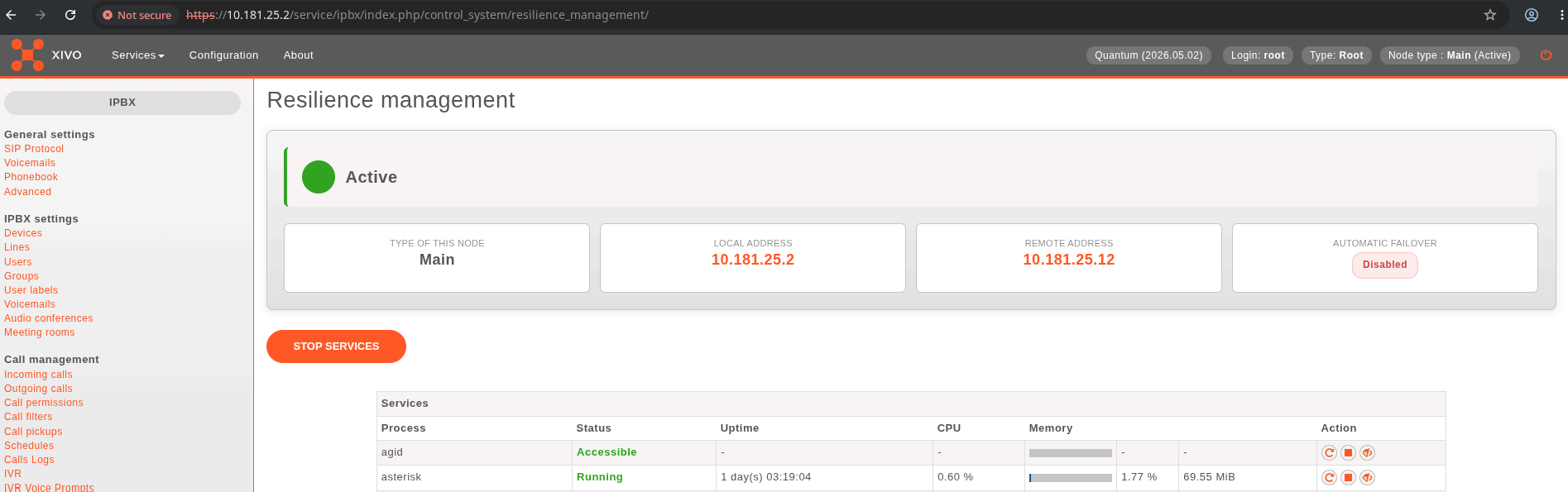Open the IVR page
1568x492 pixels.
pos(12,474)
